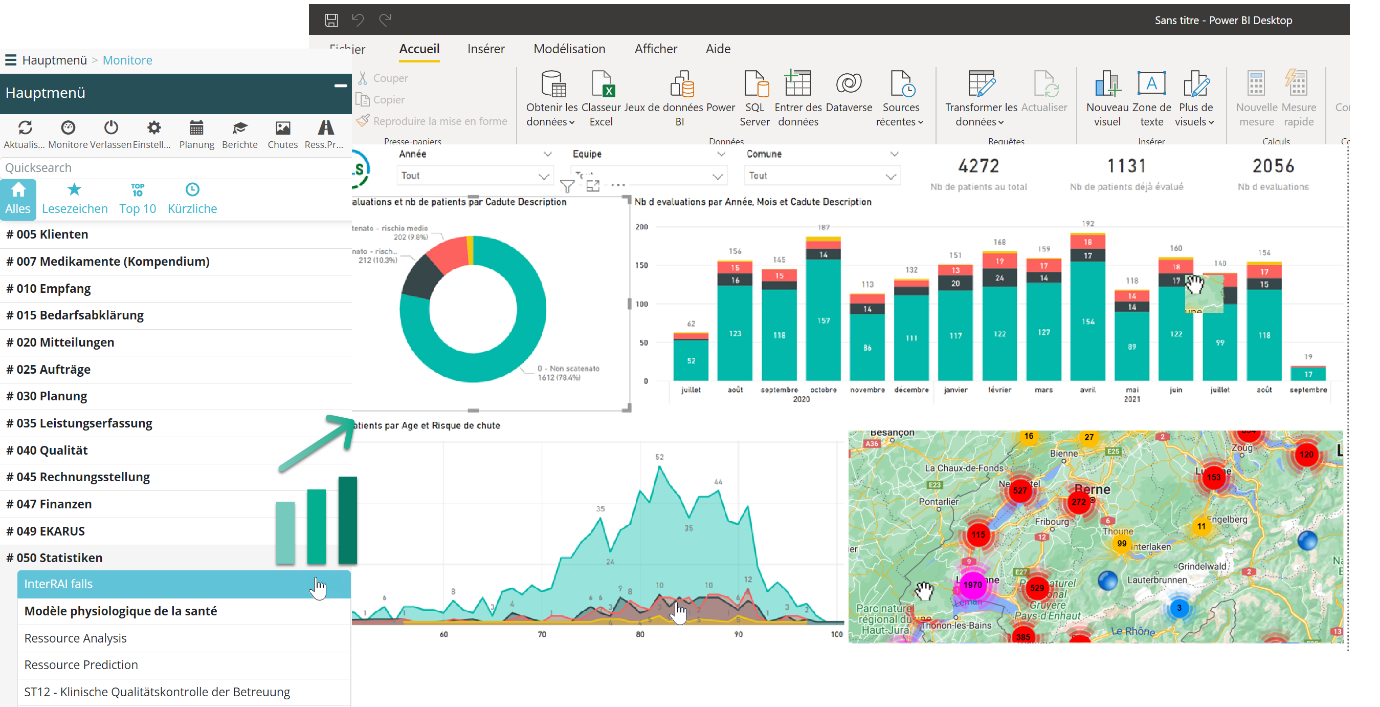This screenshot has width=1380, height=707.
Task: Click the Classeur Excel workbook icon
Action: 601,86
